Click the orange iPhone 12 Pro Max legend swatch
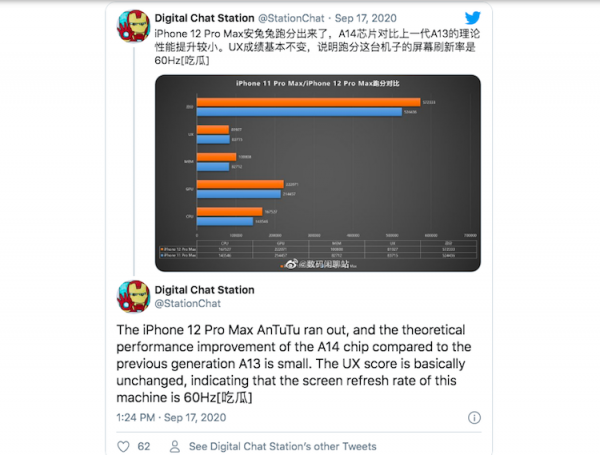600x455 pixels. 162,247
